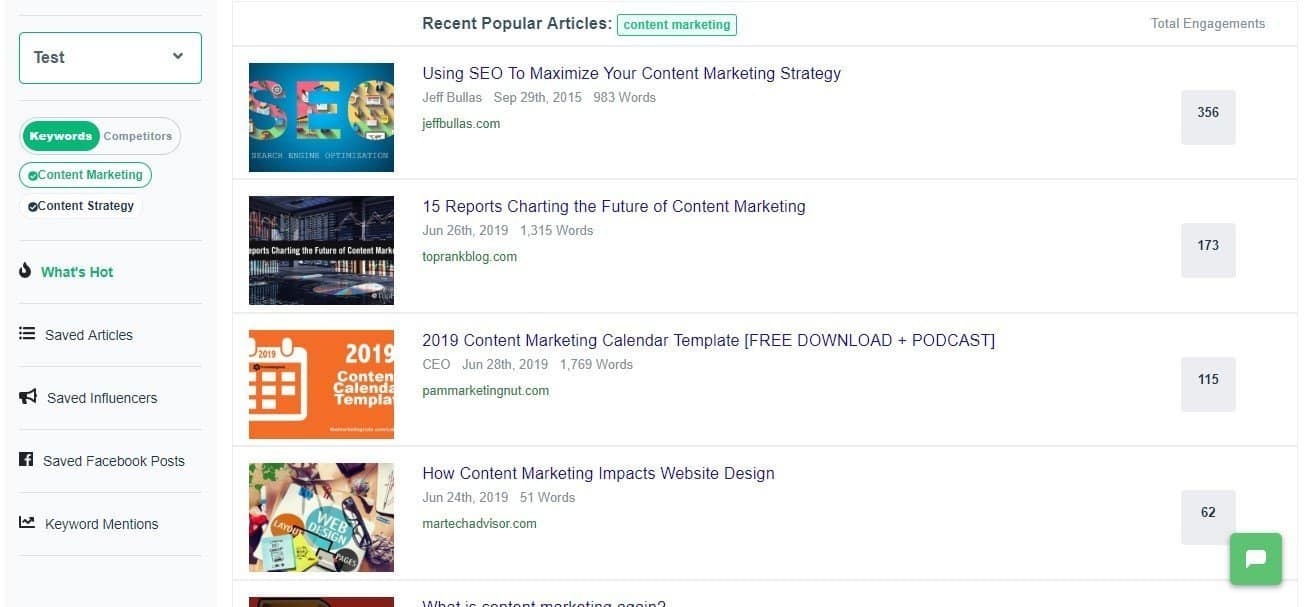Click the 356 engagements counter
This screenshot has height=607, width=1310.
pos(1208,113)
